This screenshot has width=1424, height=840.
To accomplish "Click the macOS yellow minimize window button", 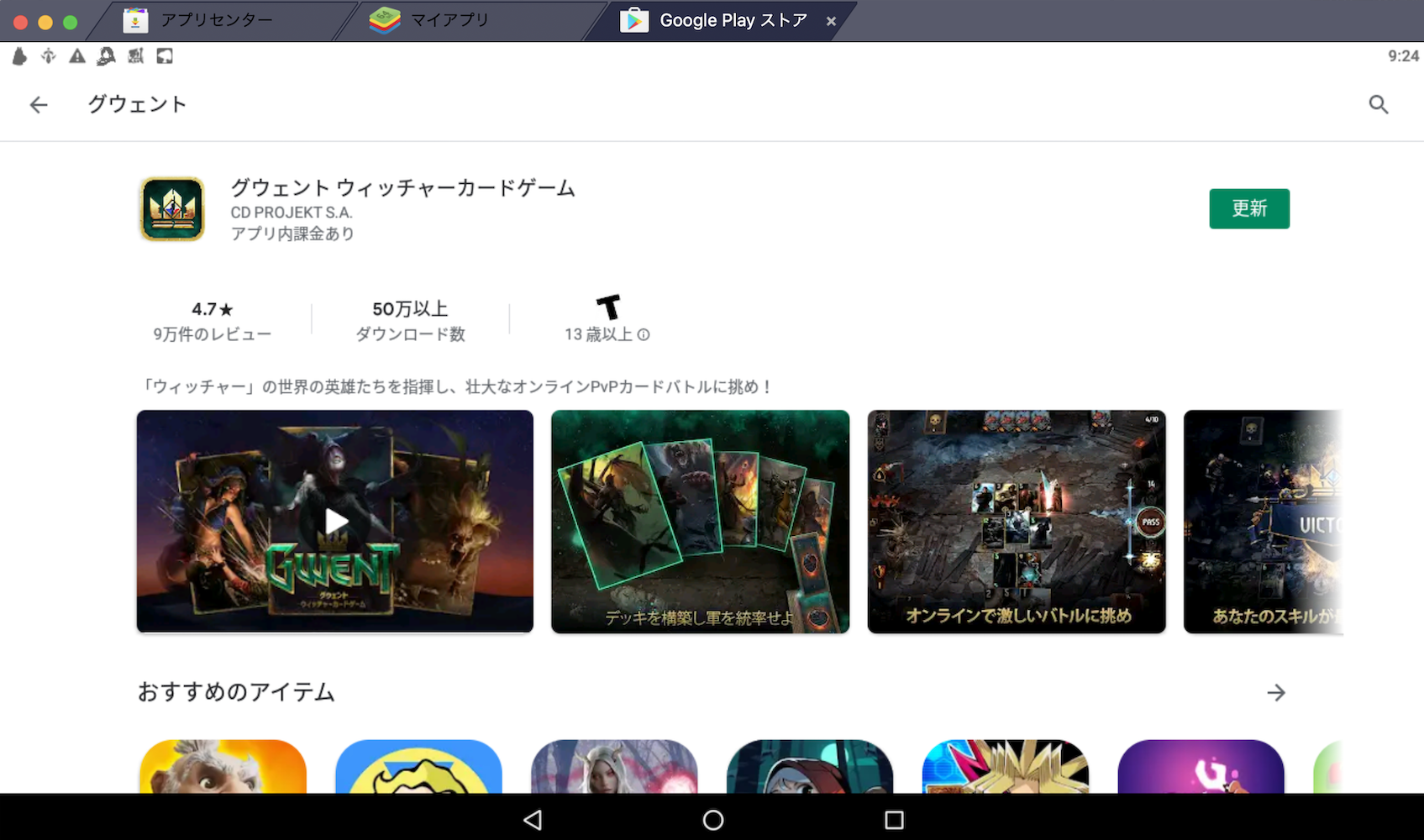I will [x=45, y=22].
